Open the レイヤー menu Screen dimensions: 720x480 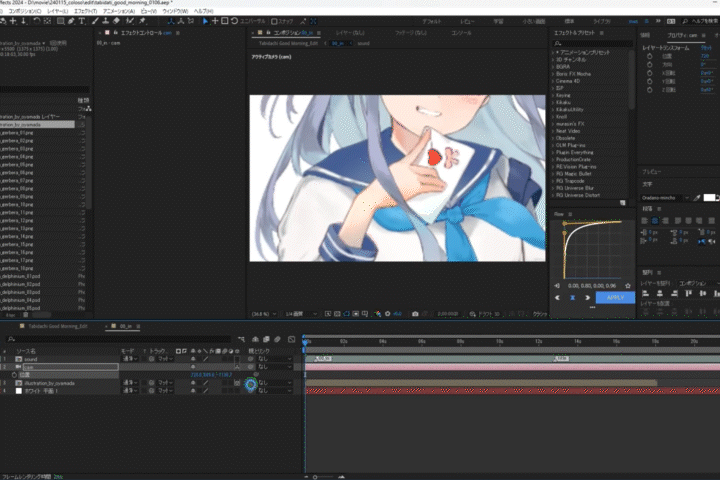(57, 11)
